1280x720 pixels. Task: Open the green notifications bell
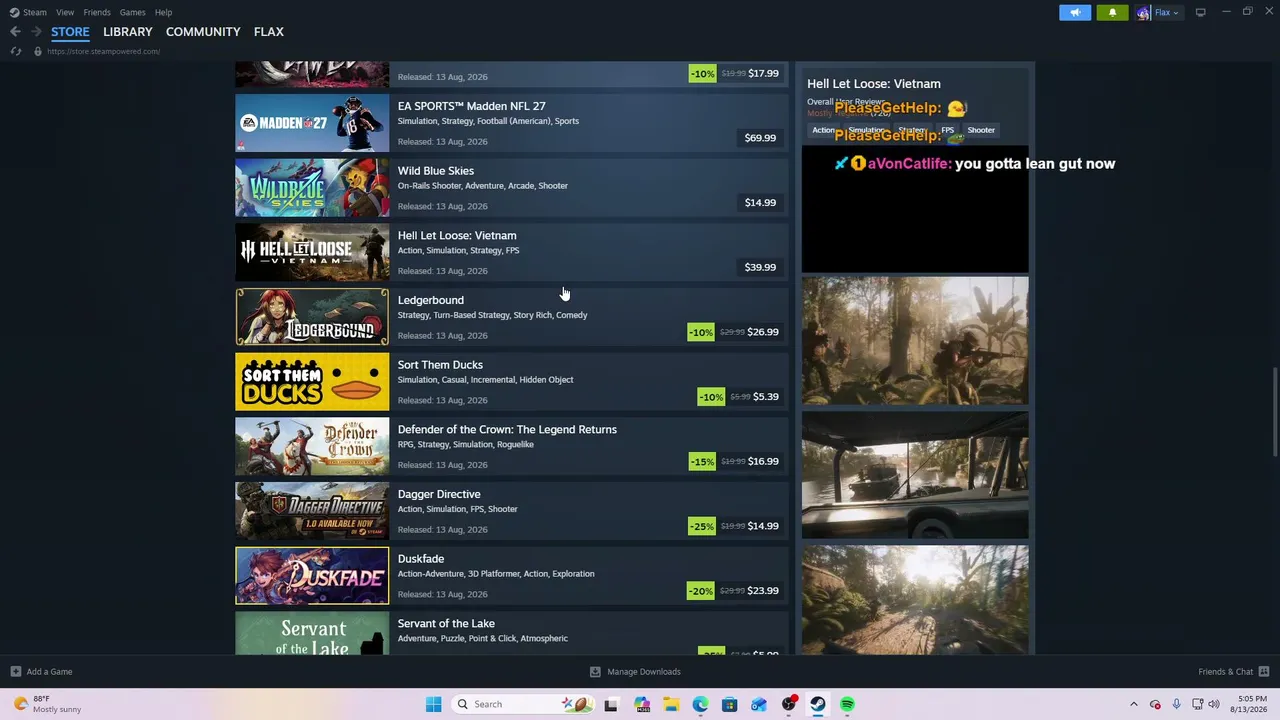coord(1113,13)
